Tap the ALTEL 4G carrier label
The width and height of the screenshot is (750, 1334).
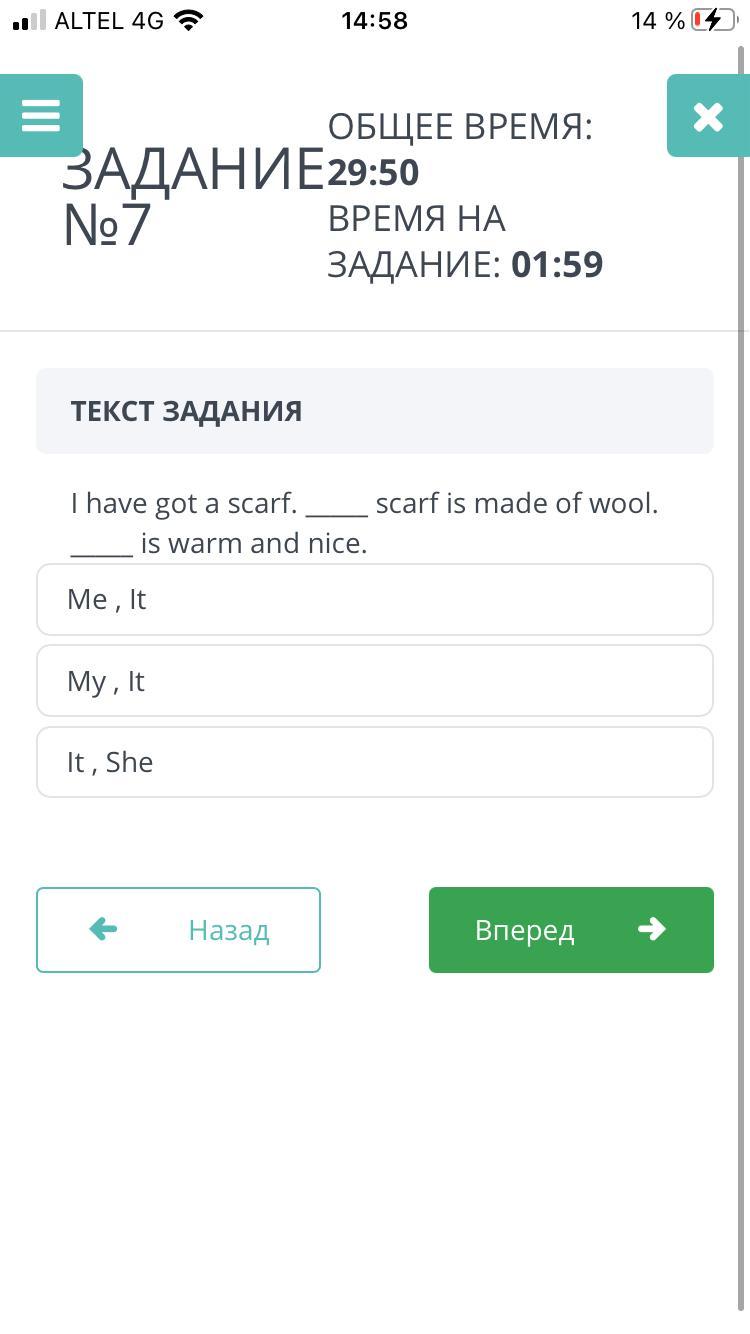[x=109, y=20]
